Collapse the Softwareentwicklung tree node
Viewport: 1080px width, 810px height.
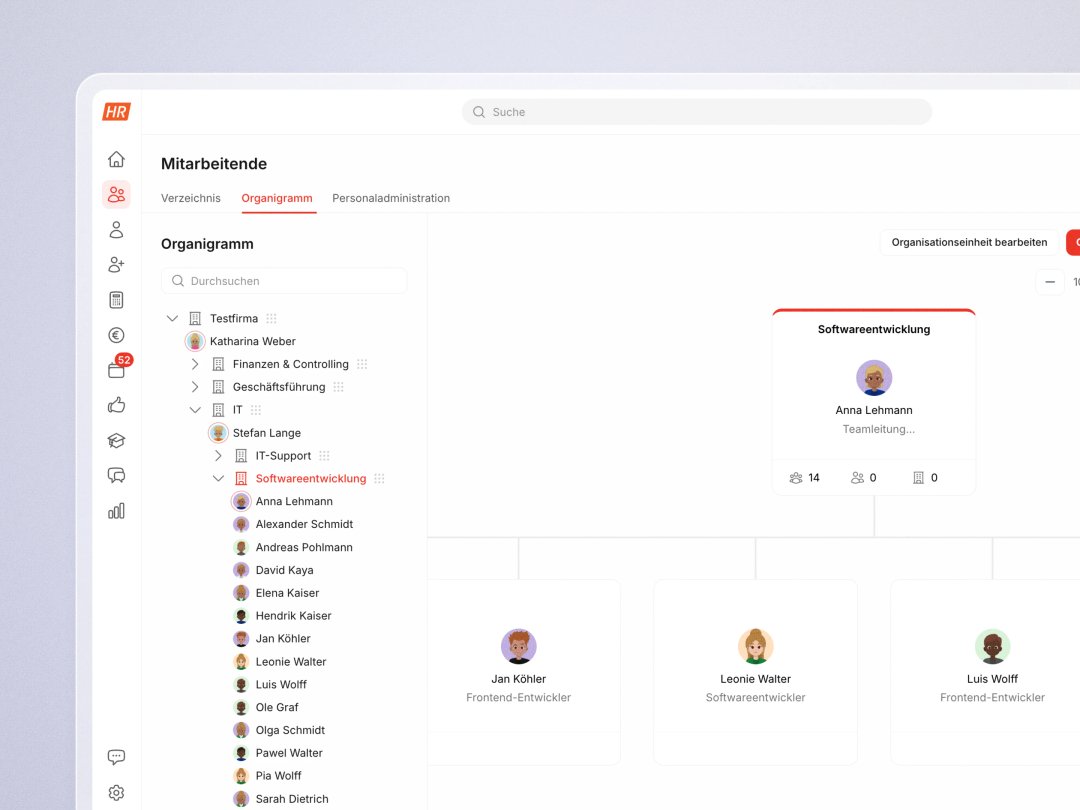(218, 479)
